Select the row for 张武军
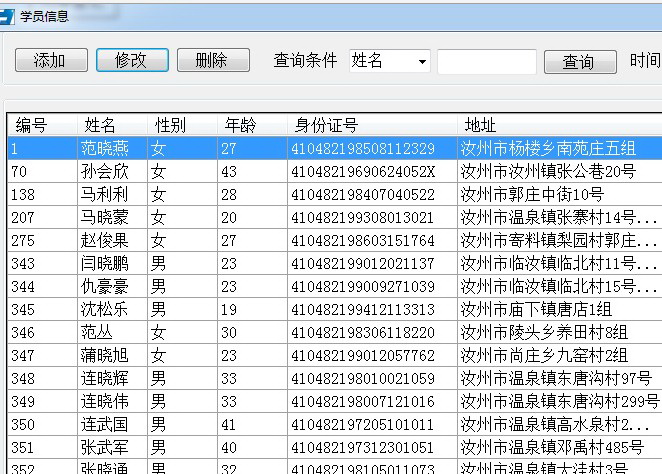The height and width of the screenshot is (474, 662). click(x=335, y=447)
